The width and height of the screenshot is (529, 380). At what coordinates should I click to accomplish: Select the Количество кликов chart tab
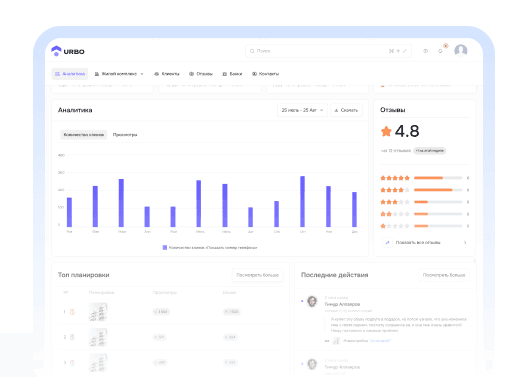click(84, 135)
